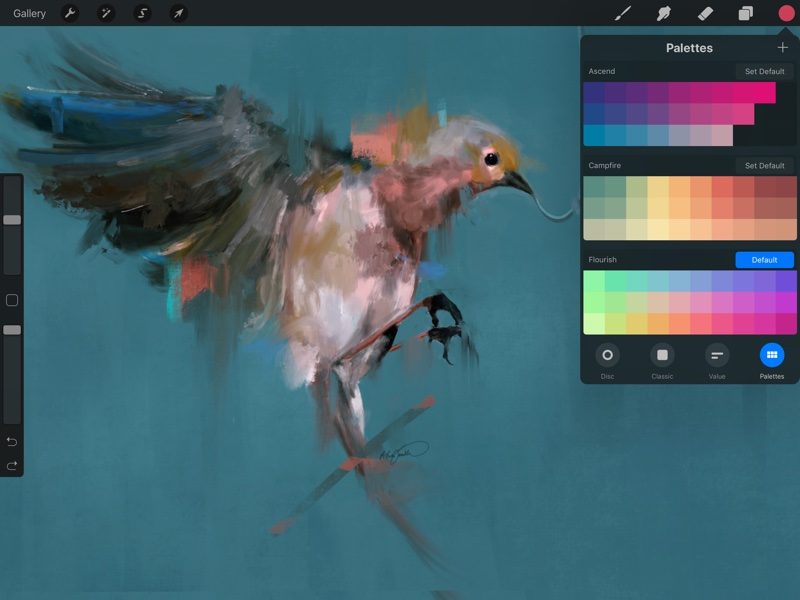Screen dimensions: 800x600
Task: Select the Paint brush tool
Action: click(x=623, y=13)
